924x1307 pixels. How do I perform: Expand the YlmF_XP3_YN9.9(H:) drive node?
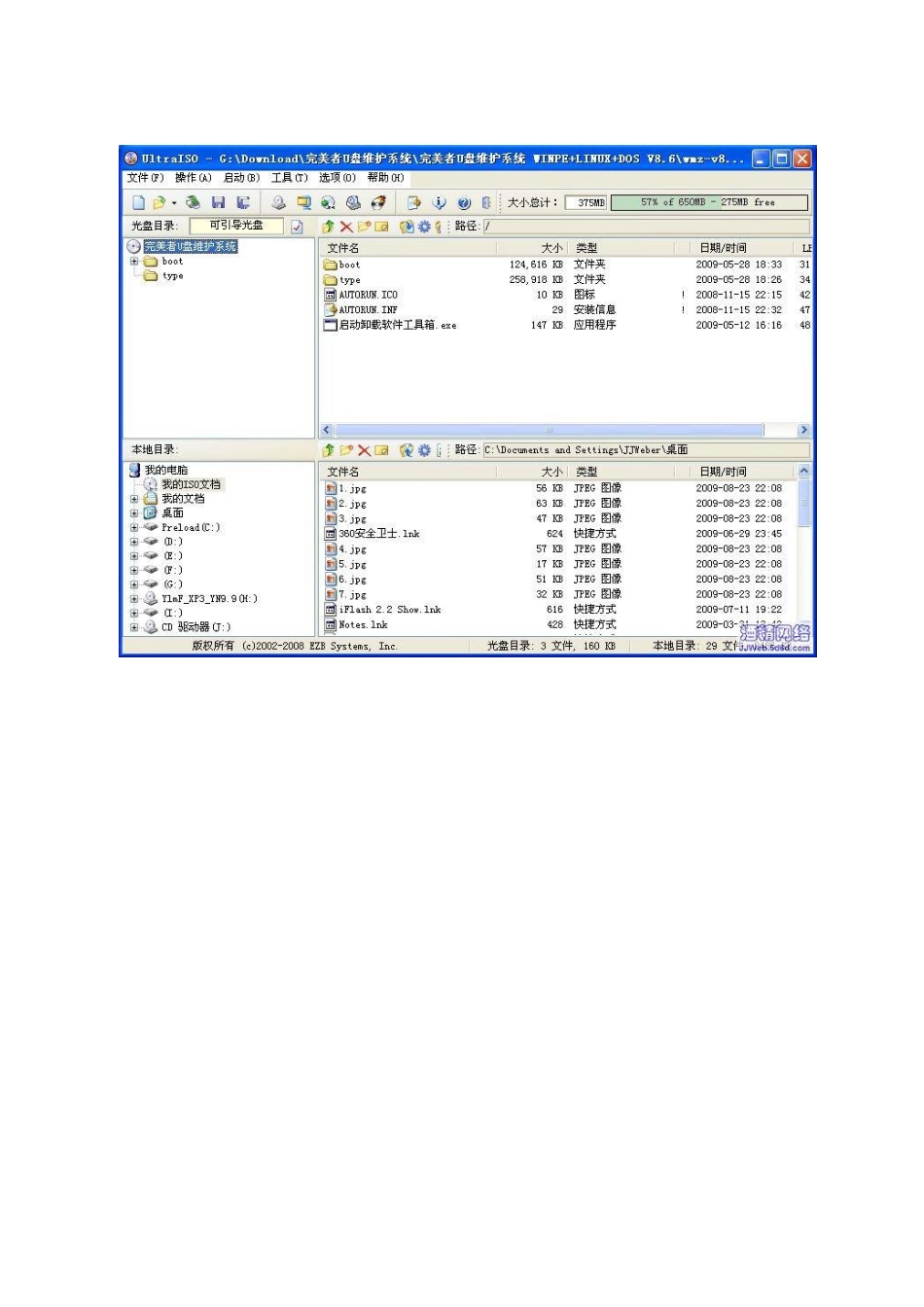tap(134, 599)
